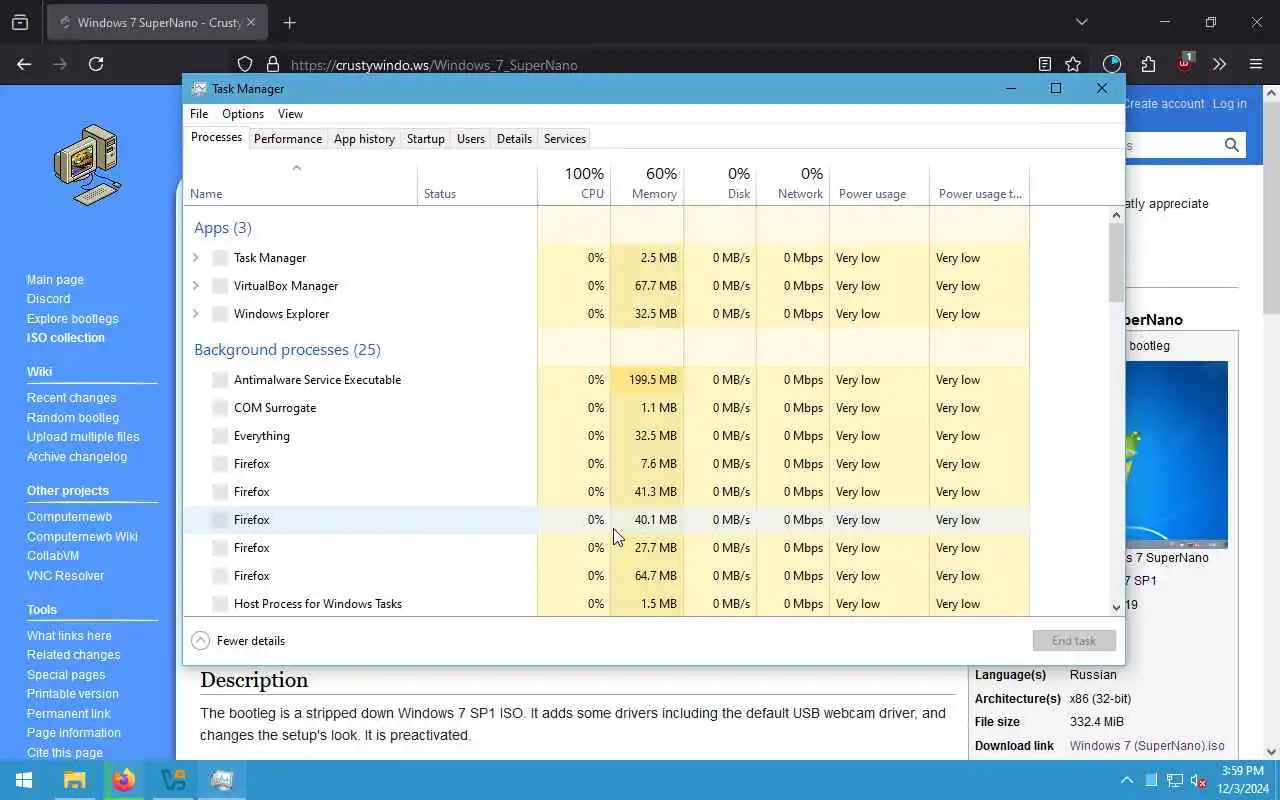Sort by the Disk column header
This screenshot has width=1280, height=800.
pos(720,183)
